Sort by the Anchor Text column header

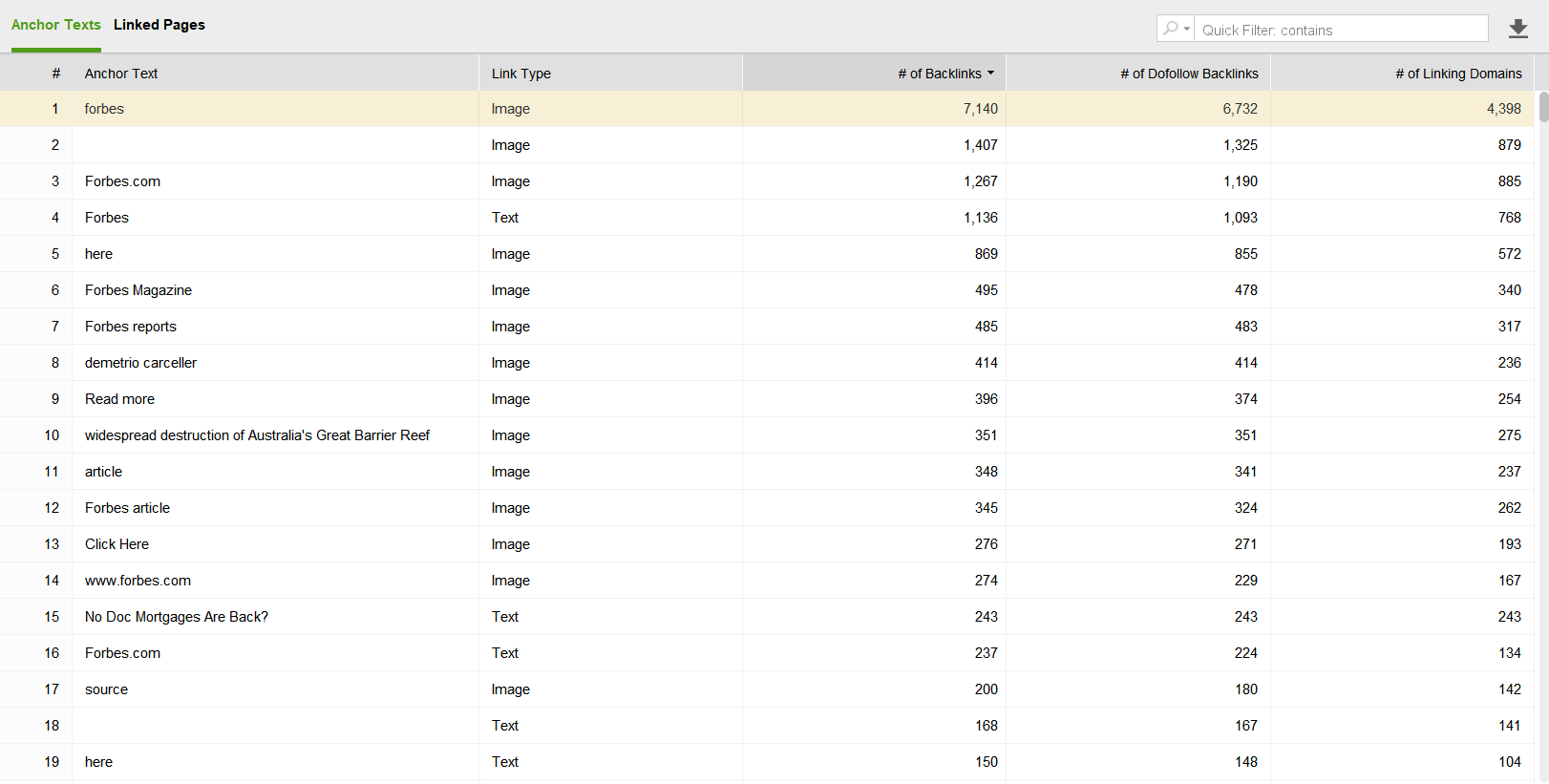click(121, 74)
